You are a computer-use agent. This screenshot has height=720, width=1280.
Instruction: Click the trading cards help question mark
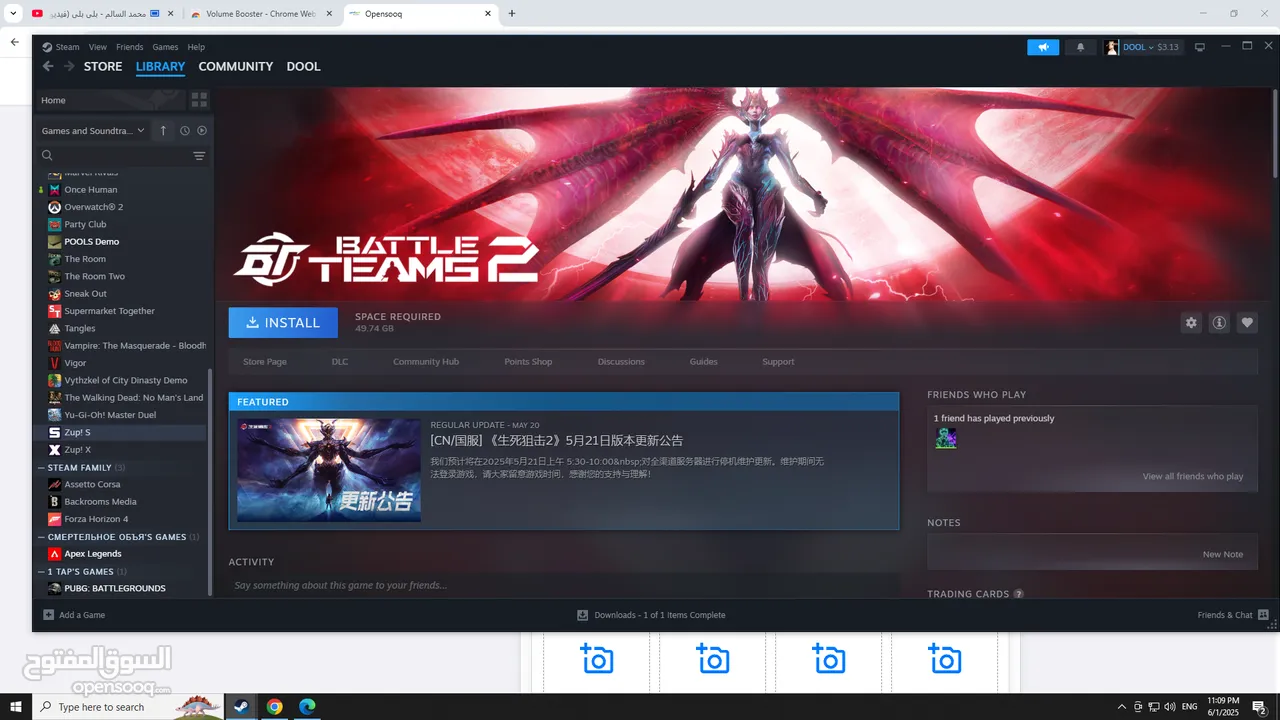click(1019, 594)
